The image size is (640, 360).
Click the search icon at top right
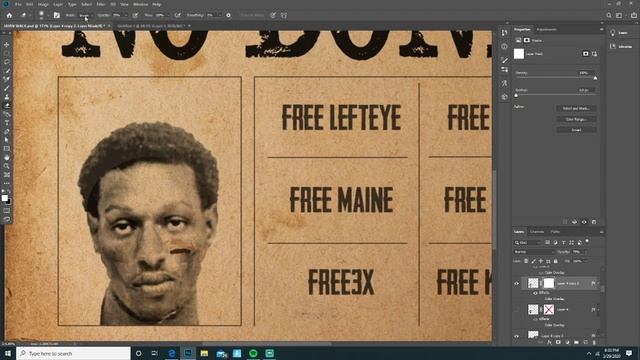click(609, 15)
